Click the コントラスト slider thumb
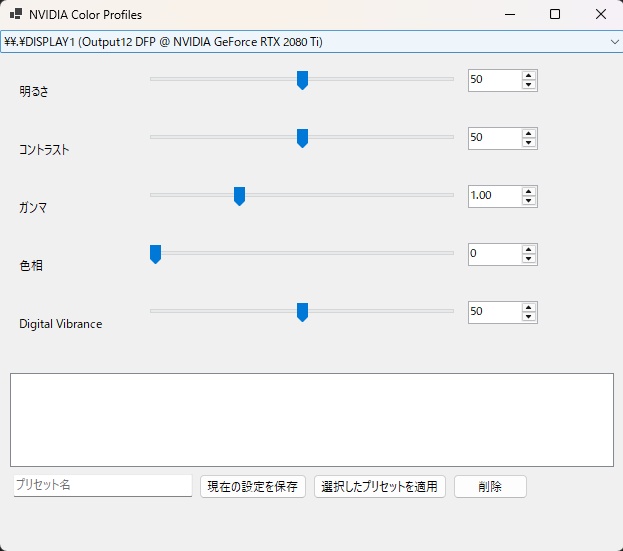This screenshot has height=551, width=623. 302,138
